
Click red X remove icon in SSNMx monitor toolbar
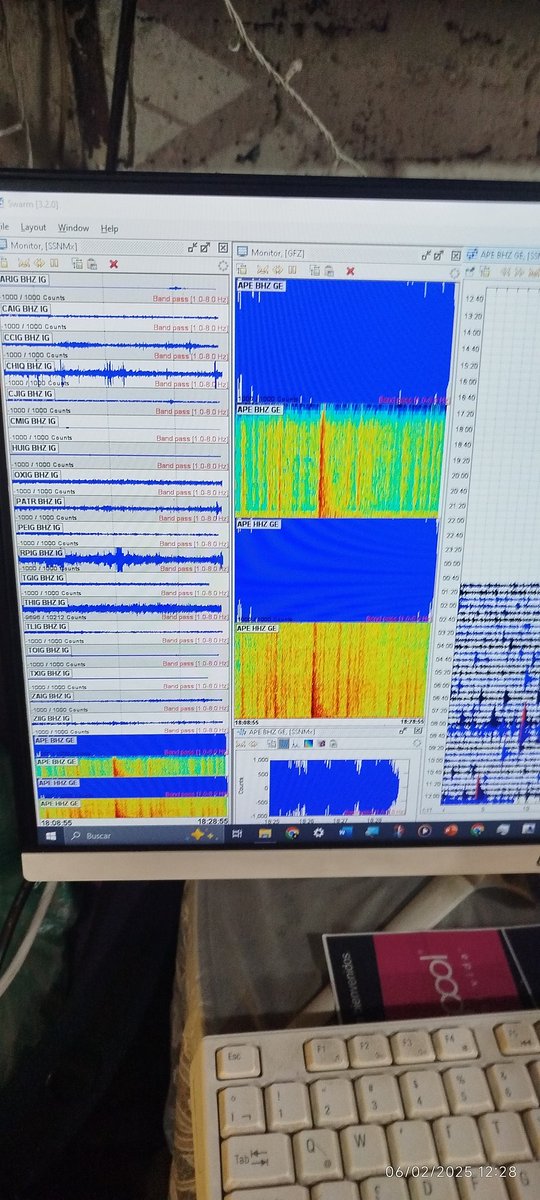pos(113,264)
